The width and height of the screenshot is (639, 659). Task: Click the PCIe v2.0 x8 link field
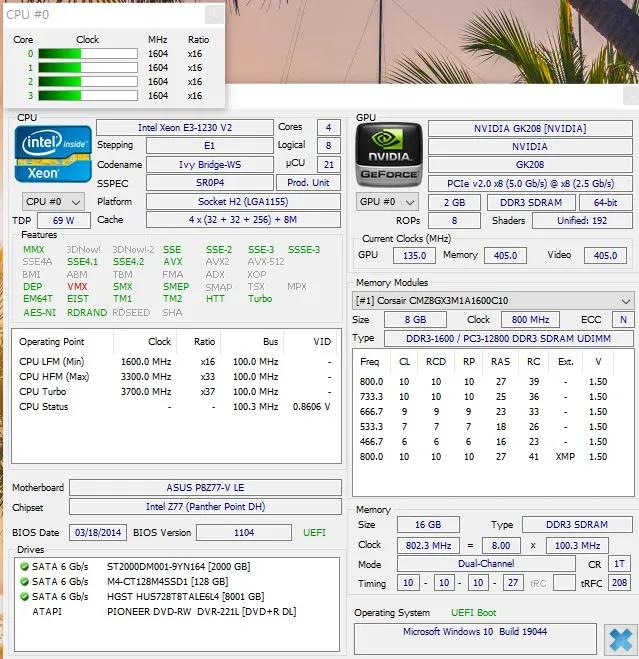(x=530, y=184)
